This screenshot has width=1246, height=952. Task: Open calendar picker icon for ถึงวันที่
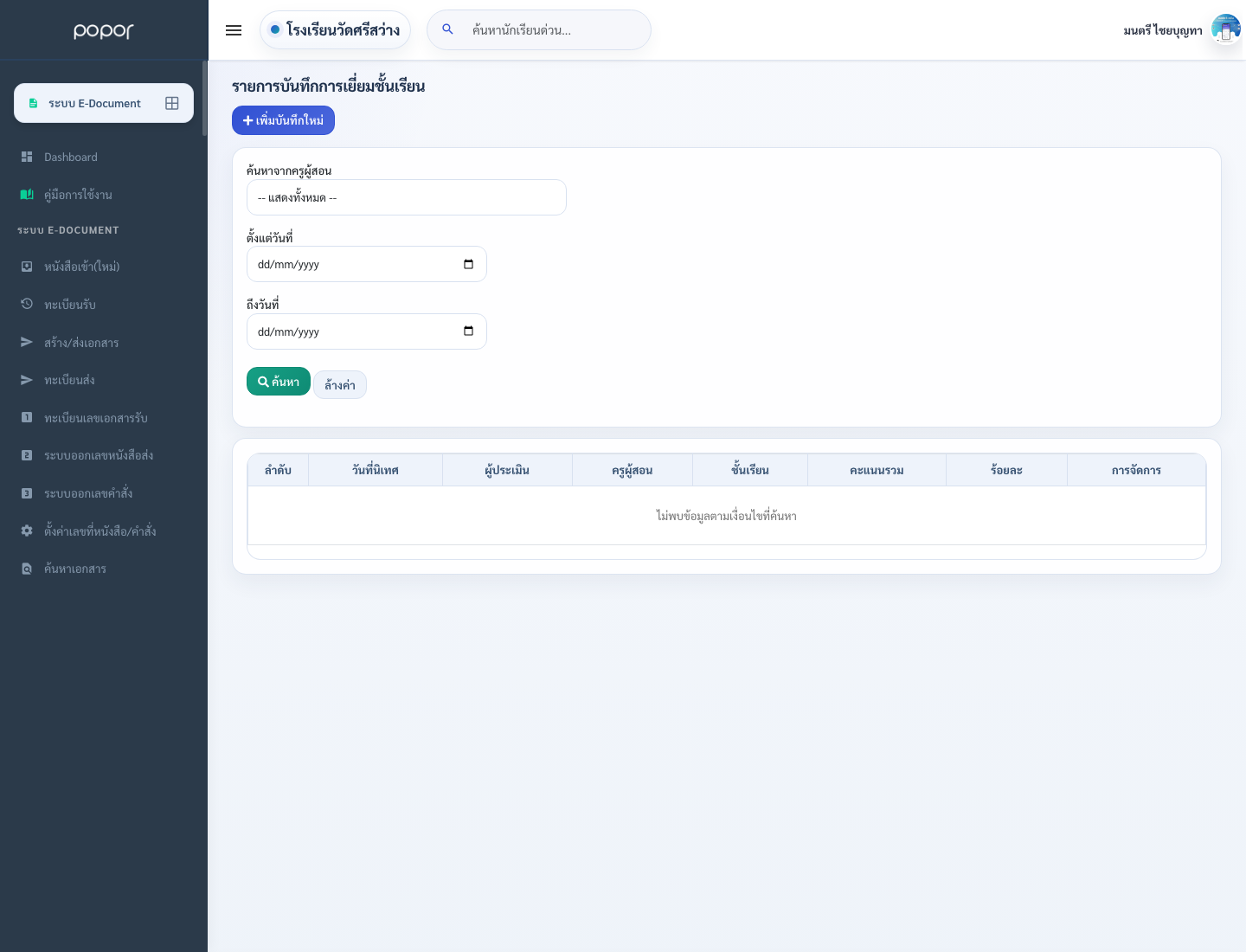point(468,331)
